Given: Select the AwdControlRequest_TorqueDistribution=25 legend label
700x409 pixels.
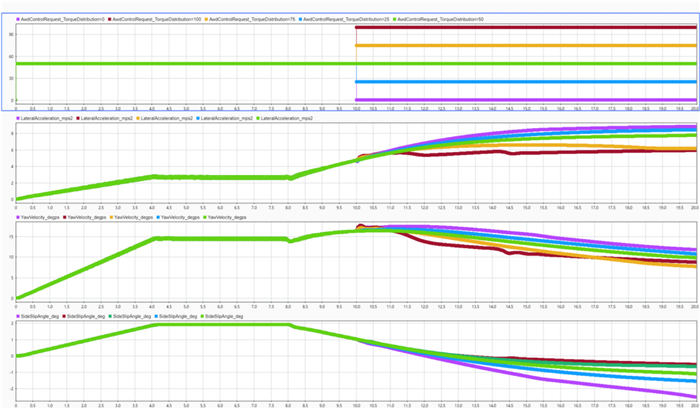Looking at the screenshot, I should point(344,18).
